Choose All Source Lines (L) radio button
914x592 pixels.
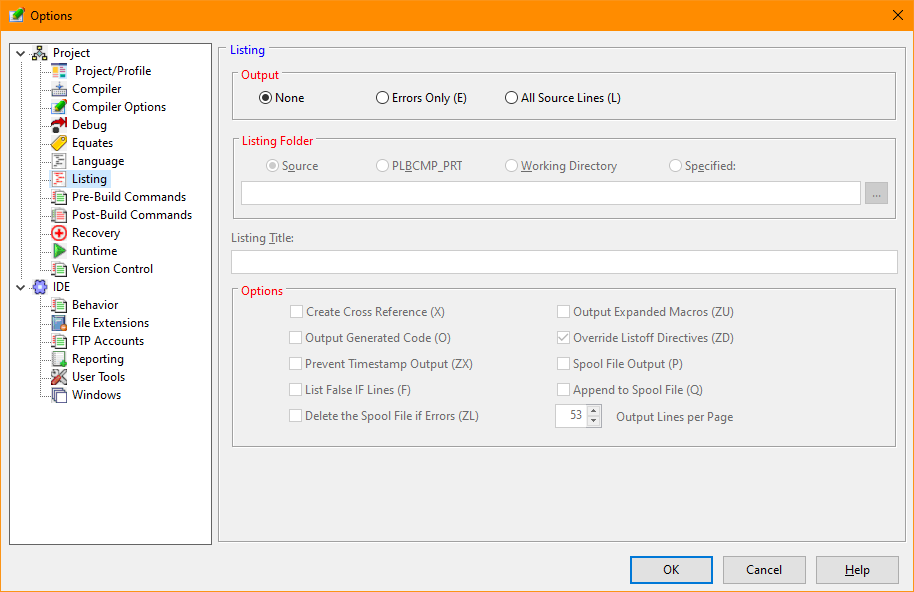pyautogui.click(x=512, y=98)
